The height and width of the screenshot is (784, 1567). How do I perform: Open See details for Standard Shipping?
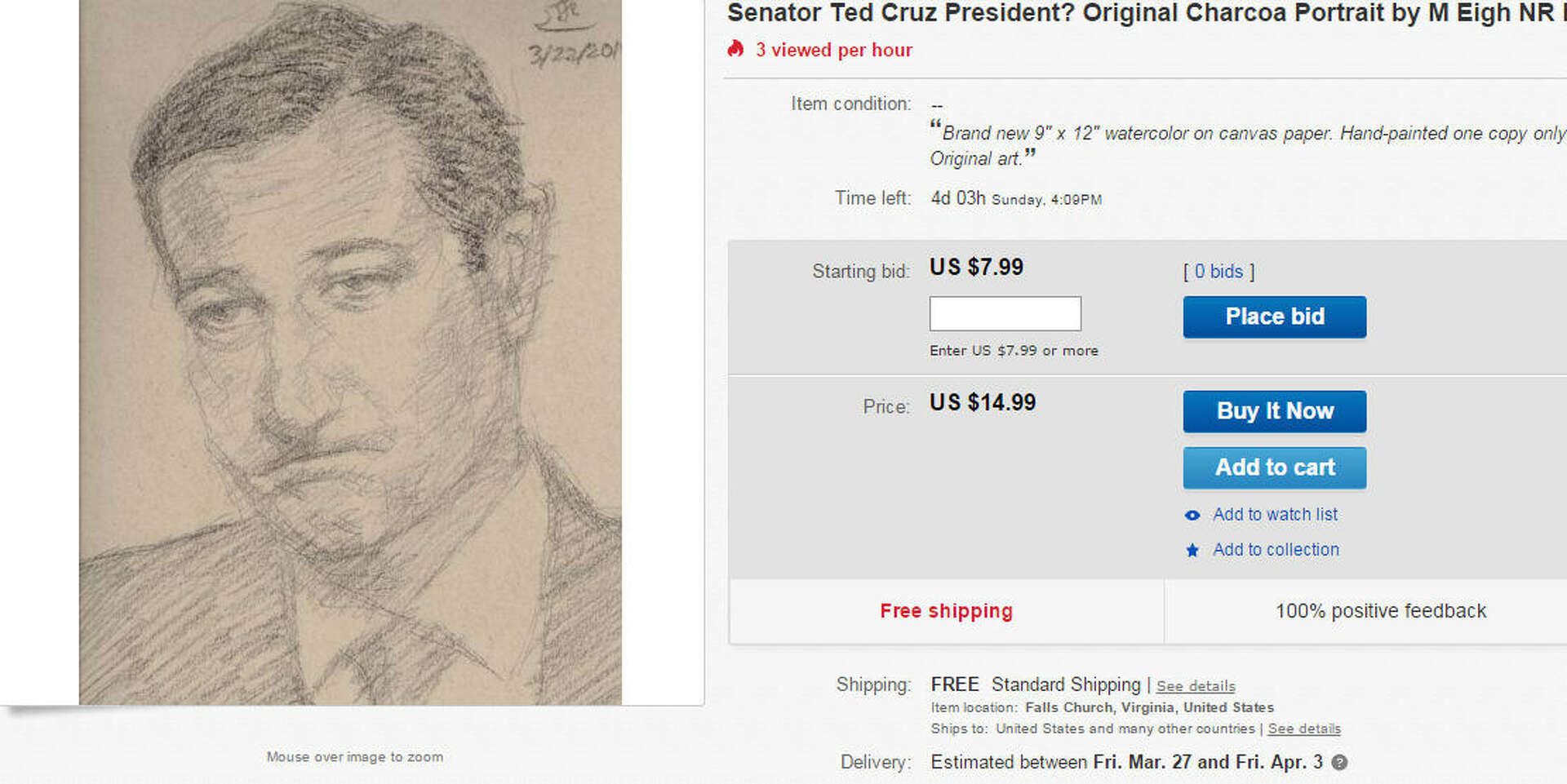pyautogui.click(x=1194, y=686)
